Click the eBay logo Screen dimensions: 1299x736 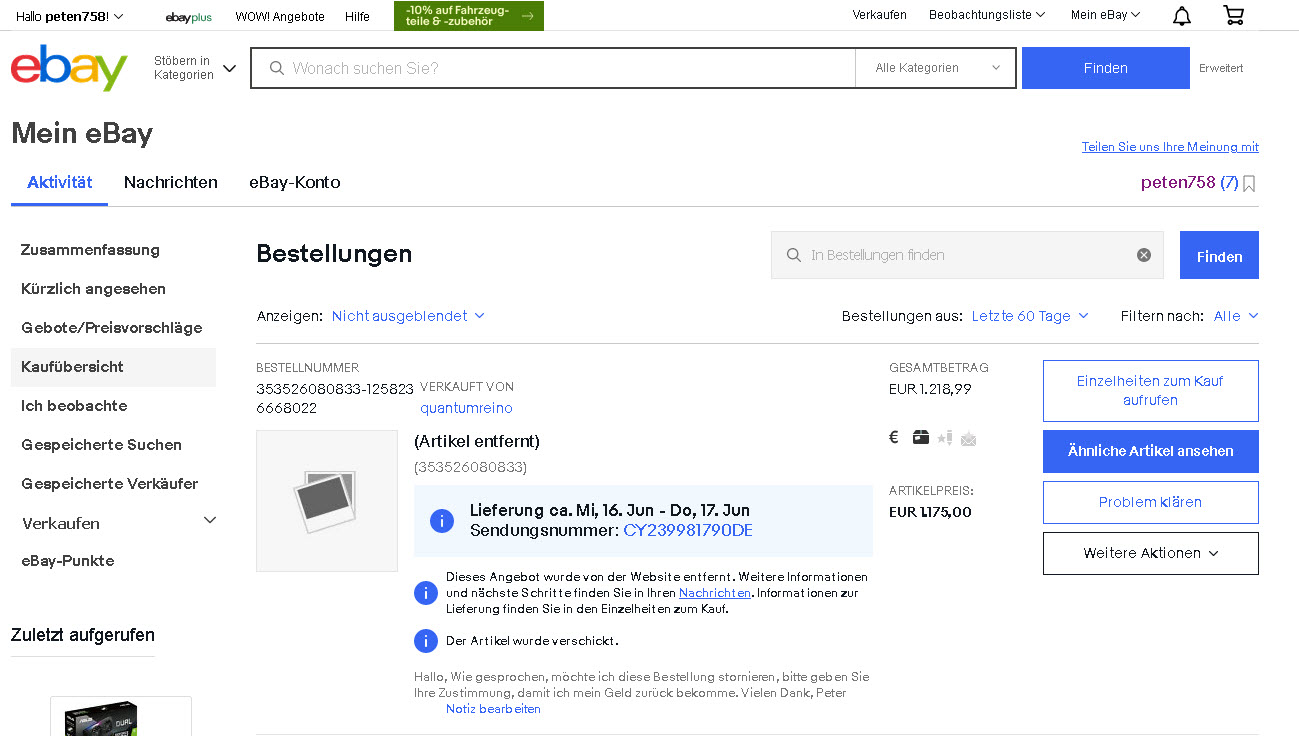click(x=69, y=68)
